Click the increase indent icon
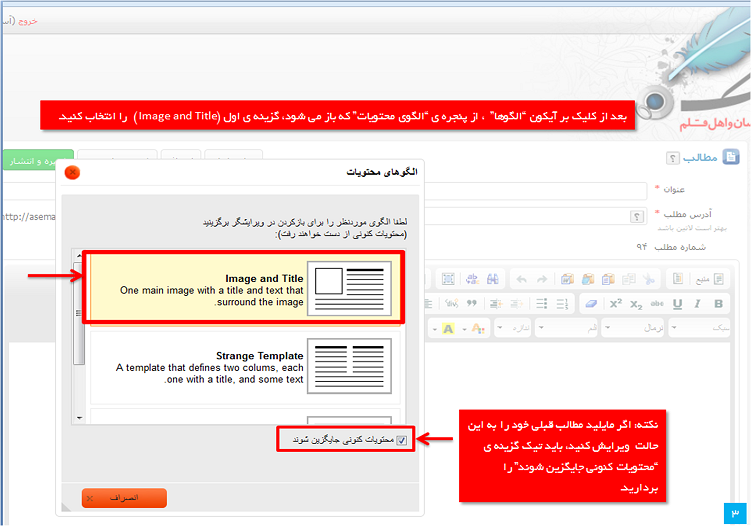Screen dimensions: 751x526 [x=496, y=304]
